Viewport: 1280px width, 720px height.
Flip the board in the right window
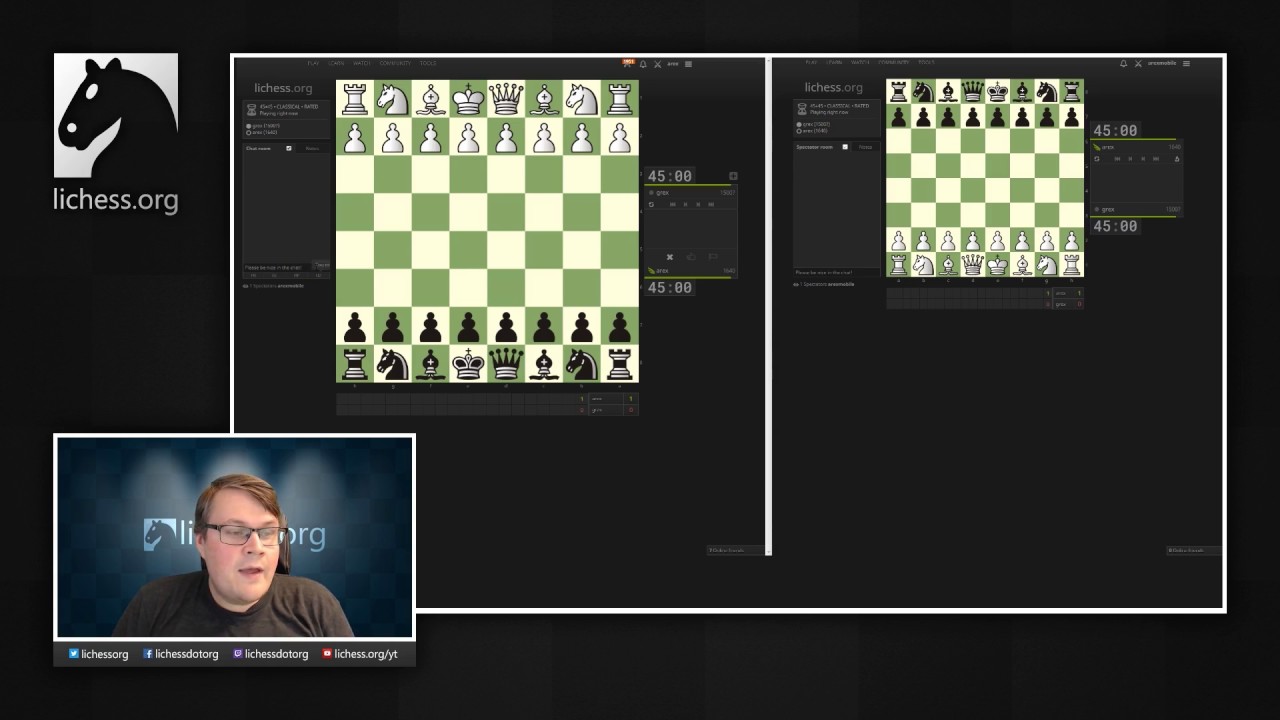pos(1096,158)
